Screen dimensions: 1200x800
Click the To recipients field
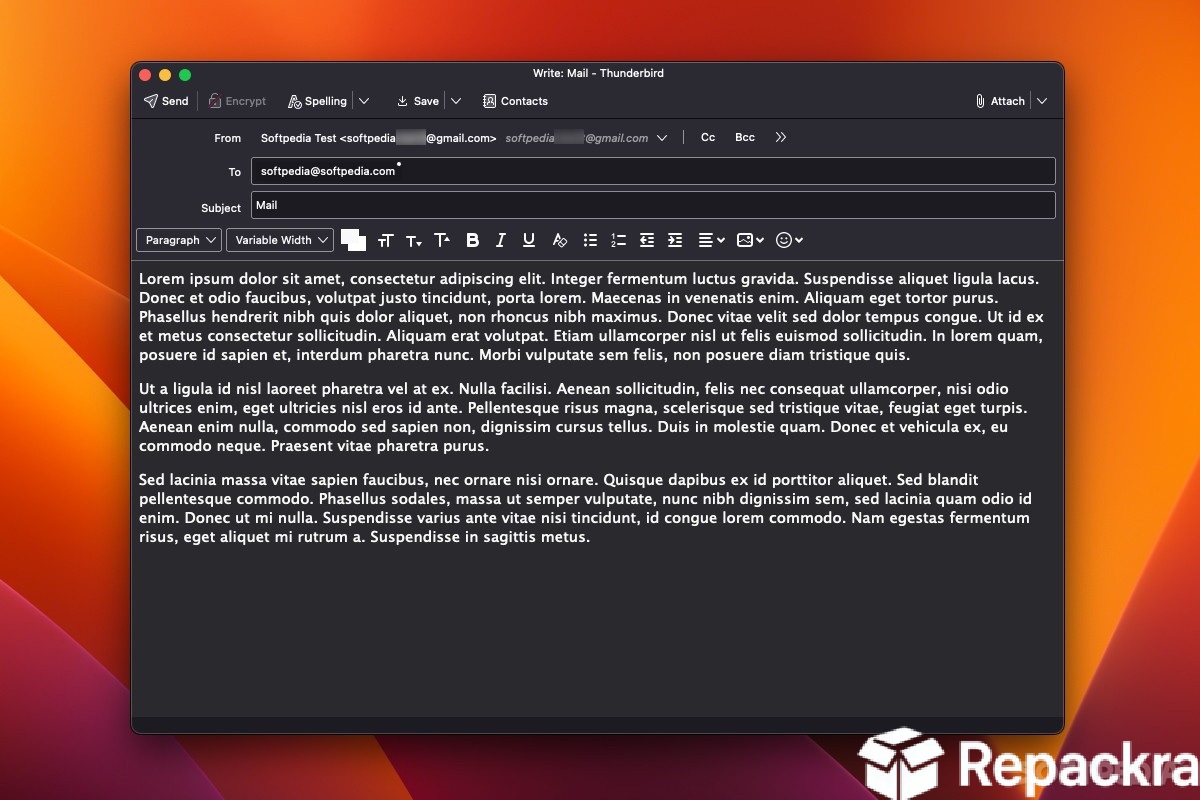653,171
